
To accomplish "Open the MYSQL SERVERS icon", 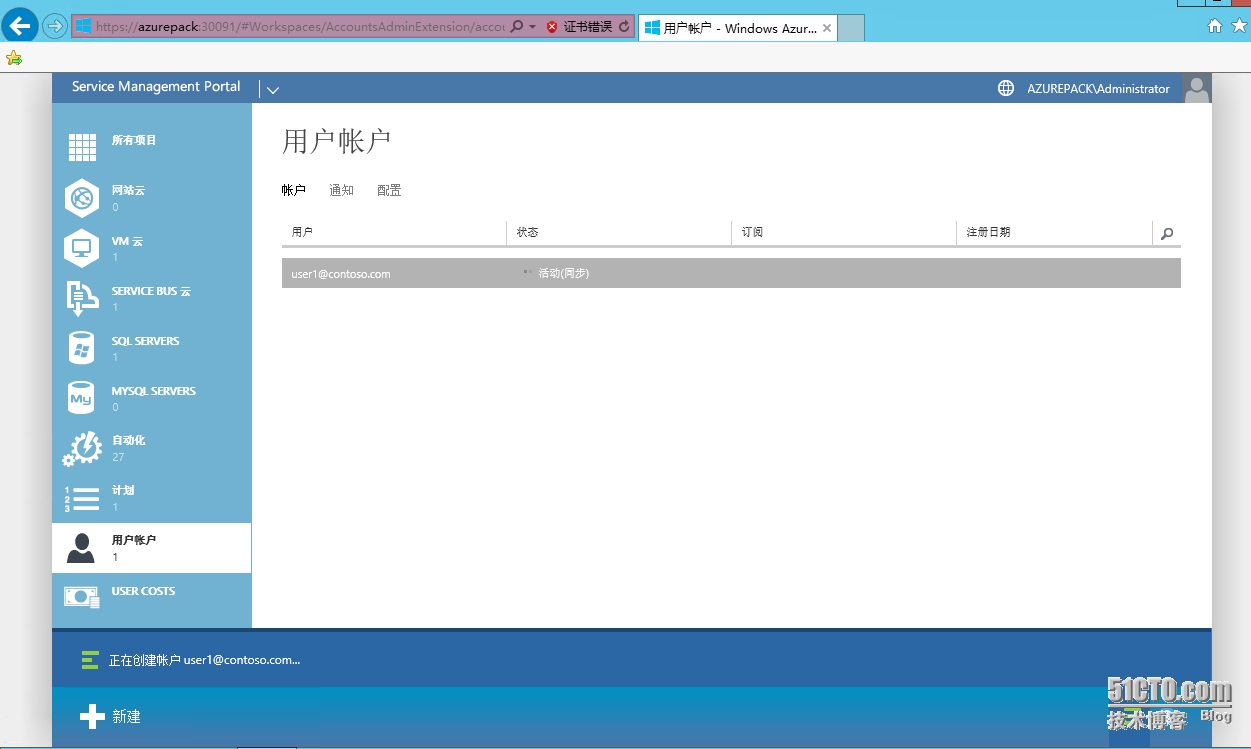I will point(81,397).
